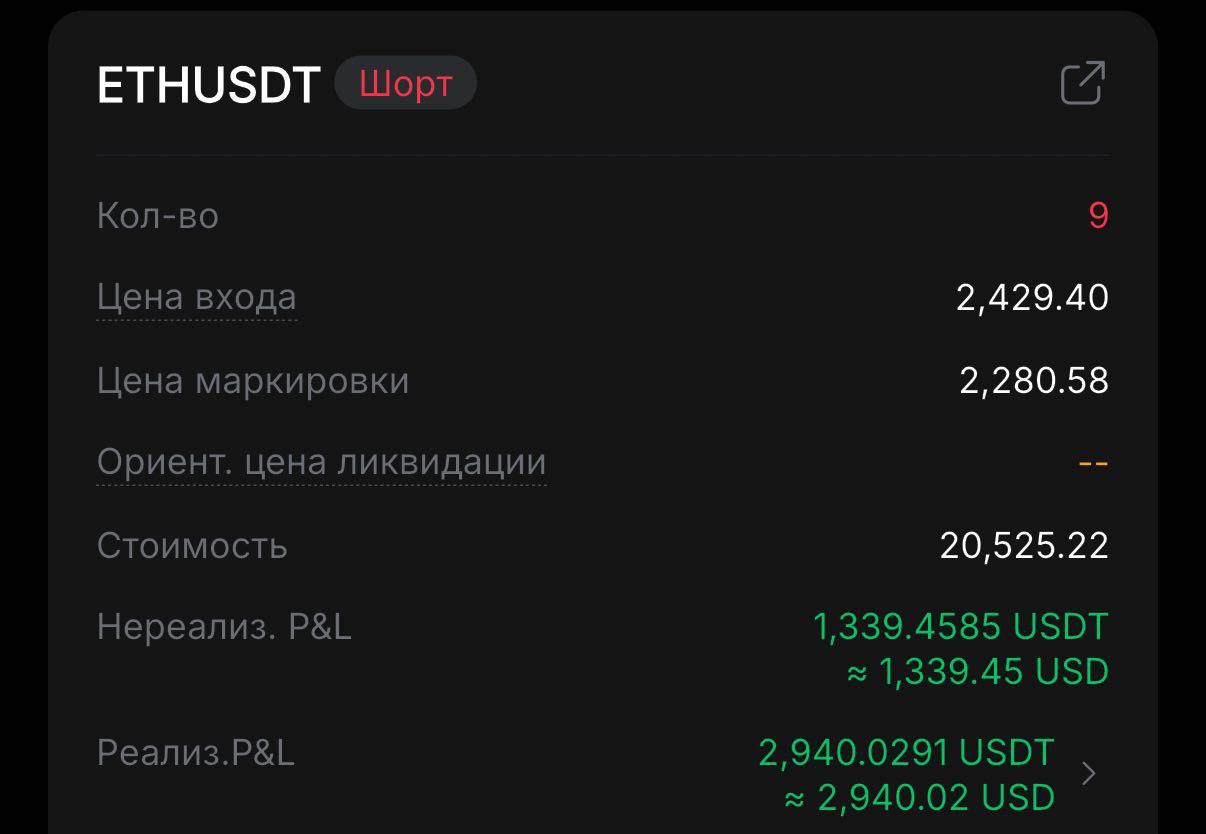Image resolution: width=1206 pixels, height=834 pixels.
Task: Click the Цена маркировки label
Action: (255, 380)
